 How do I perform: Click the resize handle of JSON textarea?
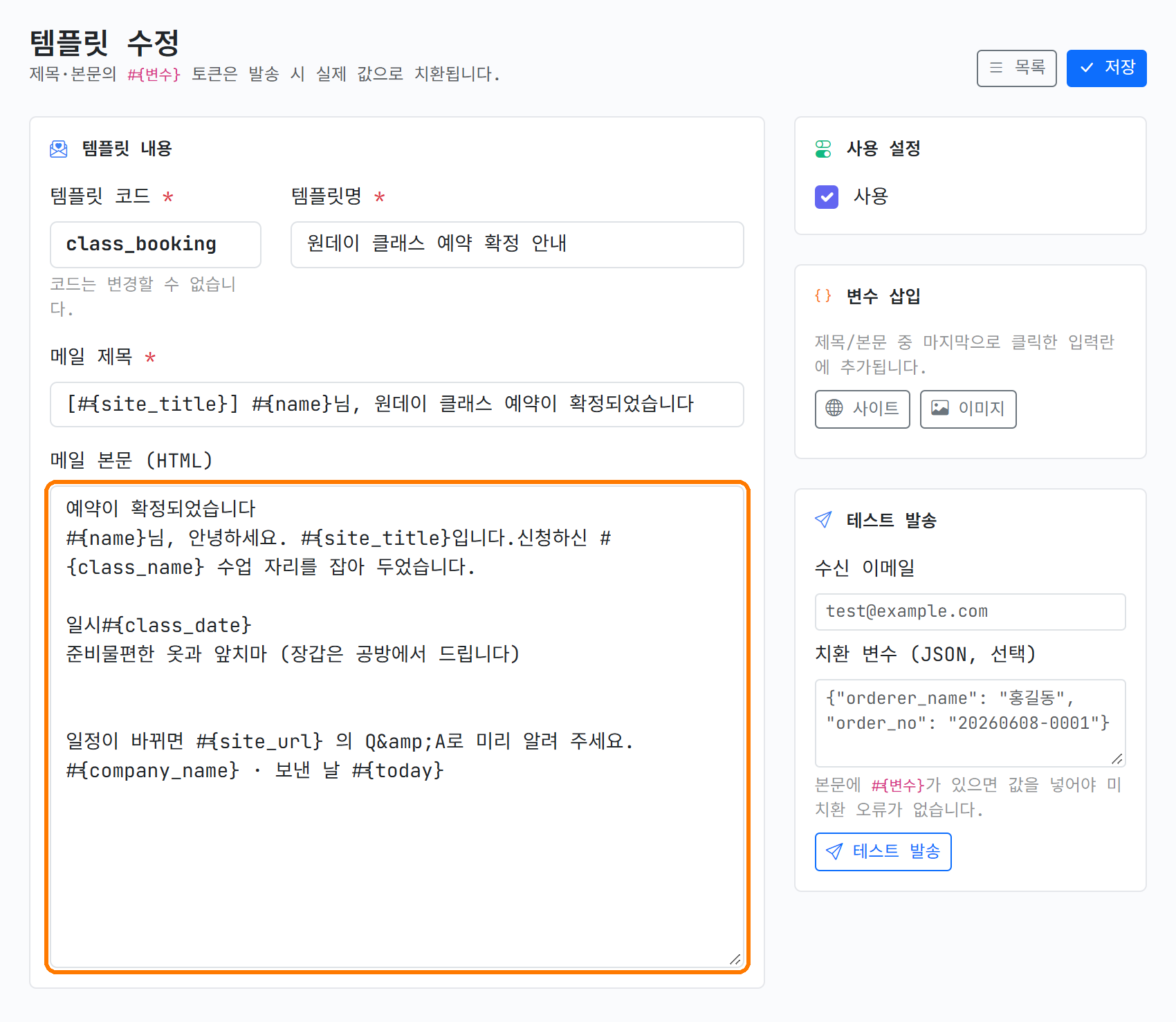tap(1117, 759)
